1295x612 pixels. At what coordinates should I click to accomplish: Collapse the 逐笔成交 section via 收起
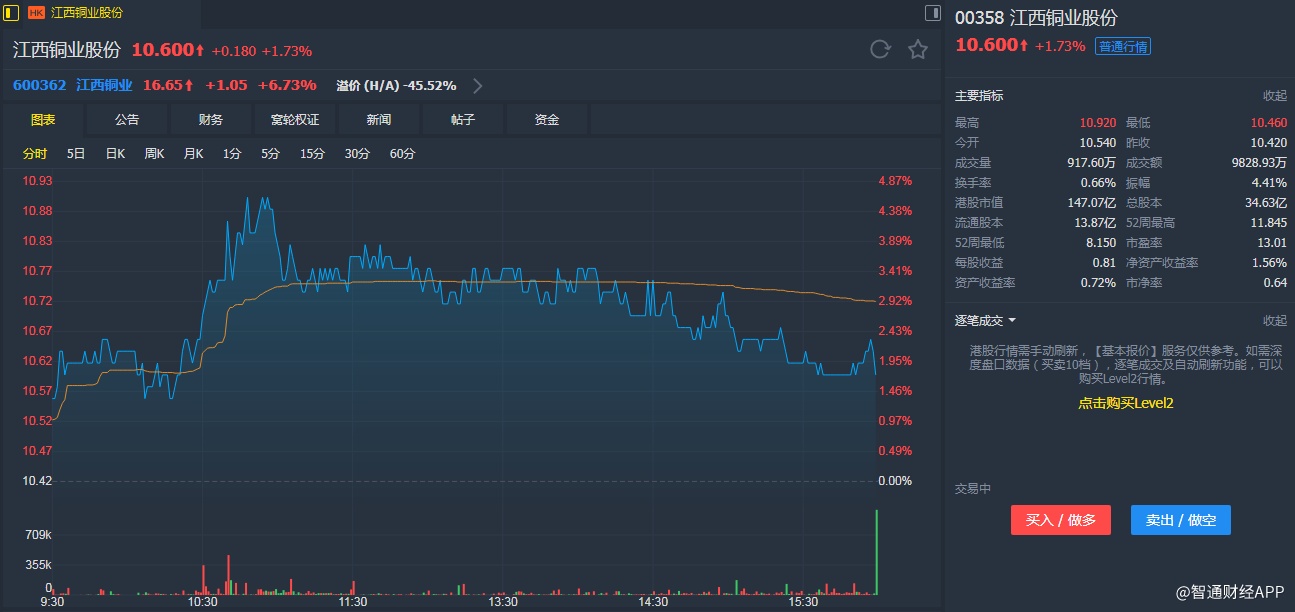pos(1275,320)
